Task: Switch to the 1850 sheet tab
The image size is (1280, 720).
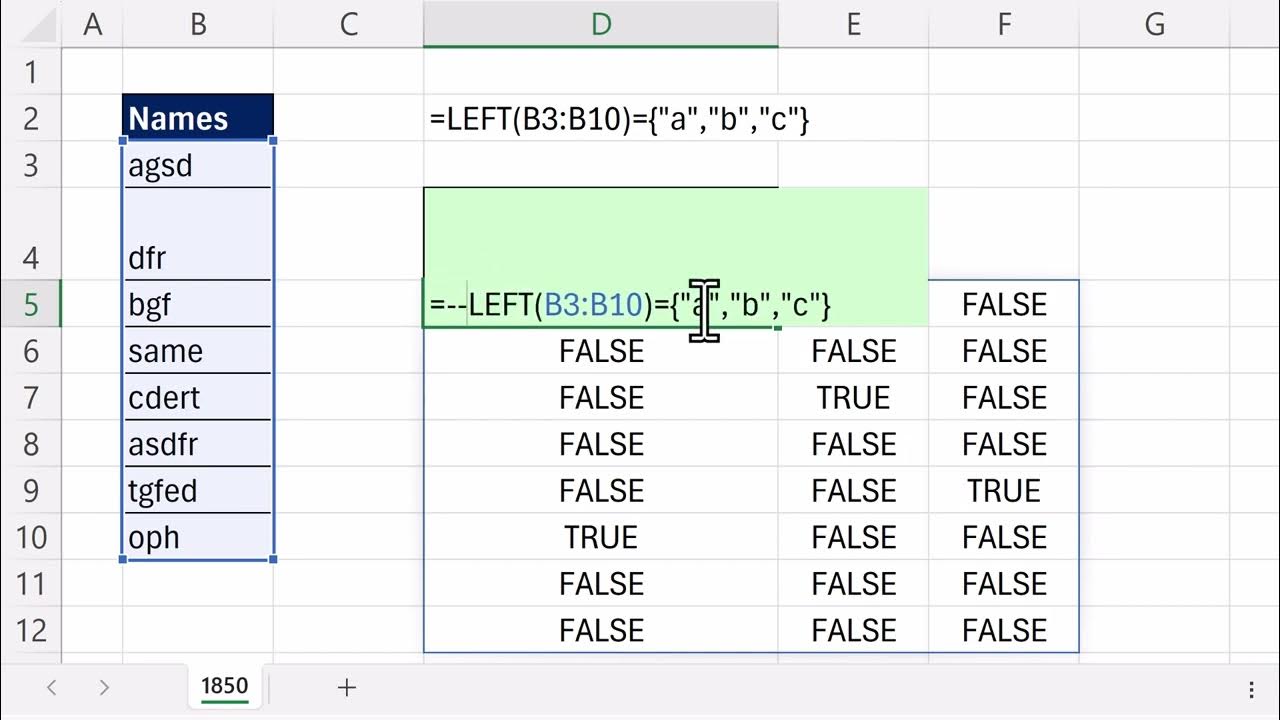Action: (224, 686)
